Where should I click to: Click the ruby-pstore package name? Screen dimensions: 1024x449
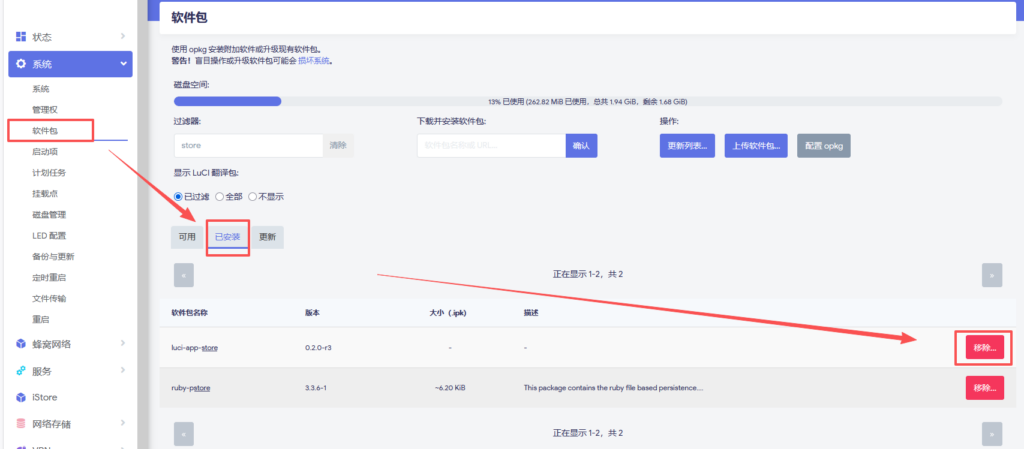[x=191, y=388]
